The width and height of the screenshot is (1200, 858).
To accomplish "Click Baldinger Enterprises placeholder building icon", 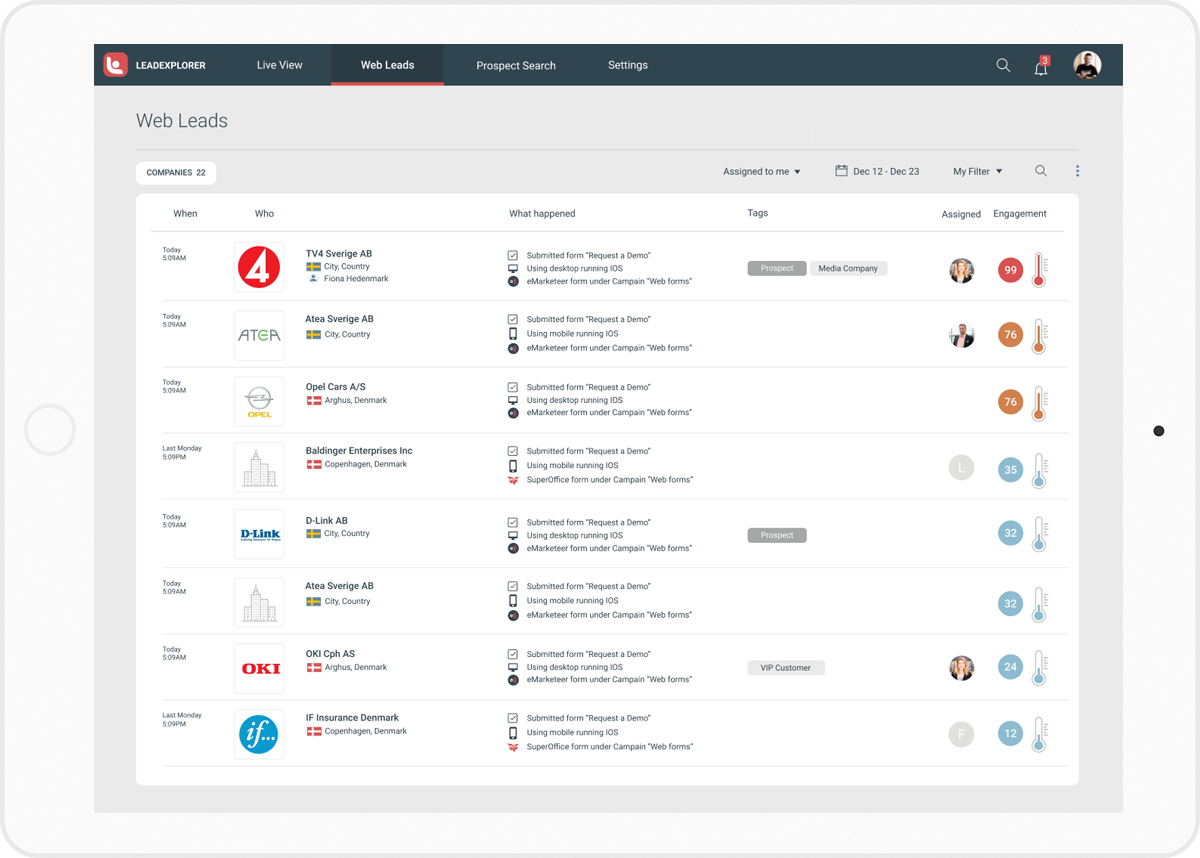I will tap(259, 468).
